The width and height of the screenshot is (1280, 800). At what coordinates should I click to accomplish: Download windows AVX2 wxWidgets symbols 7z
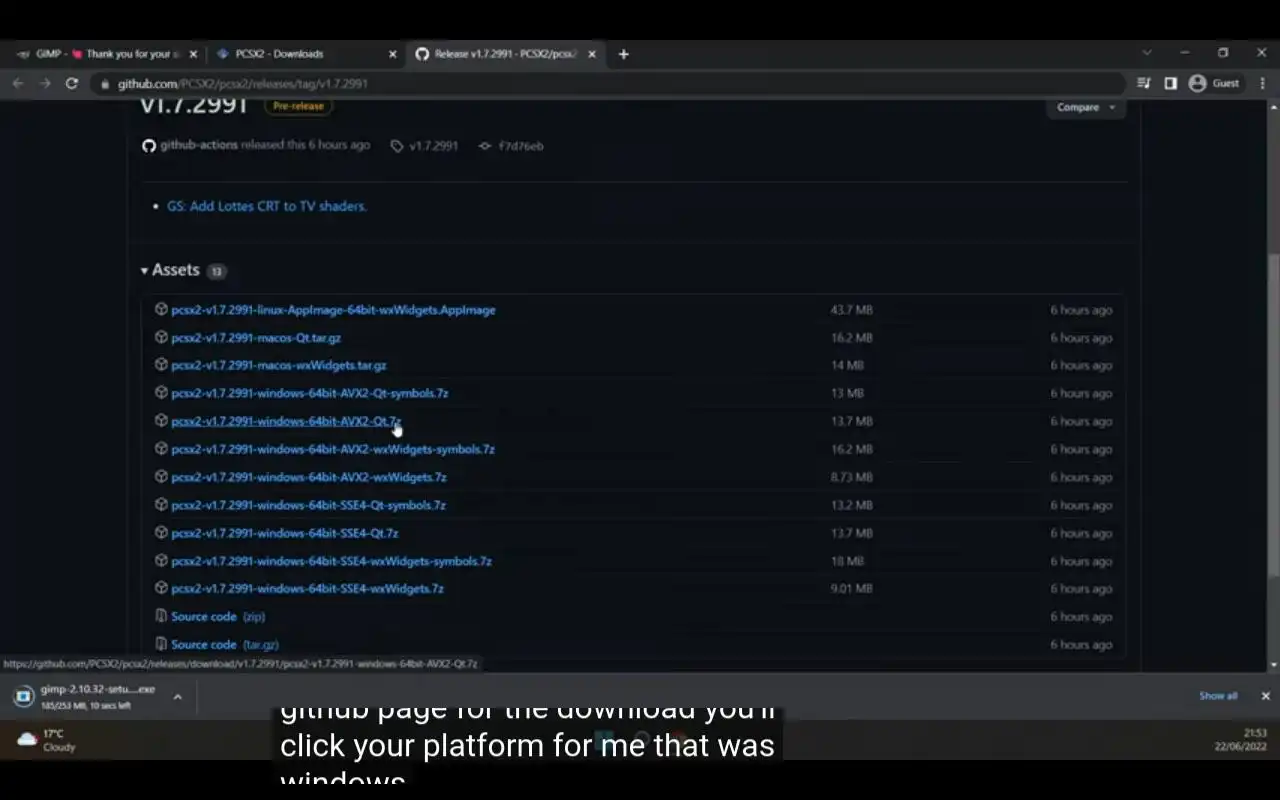tap(333, 450)
